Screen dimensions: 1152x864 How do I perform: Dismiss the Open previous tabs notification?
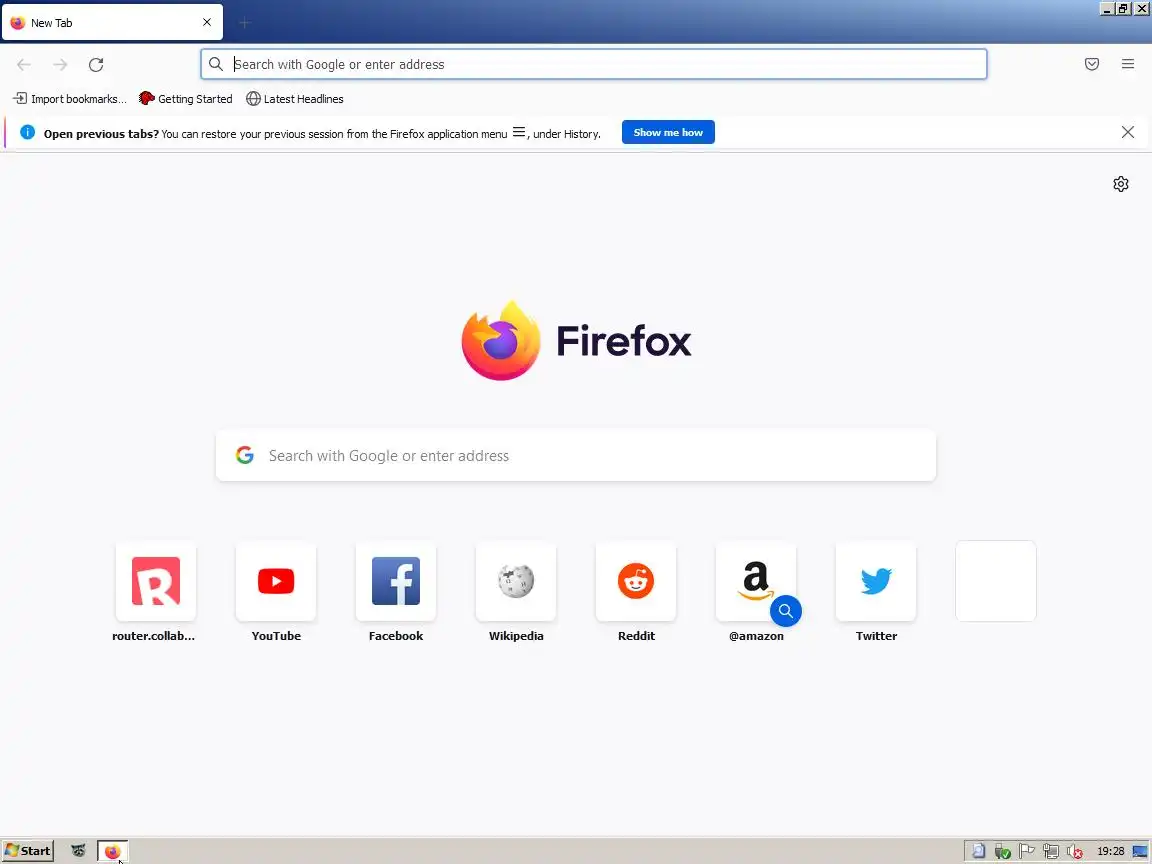pyautogui.click(x=1128, y=132)
